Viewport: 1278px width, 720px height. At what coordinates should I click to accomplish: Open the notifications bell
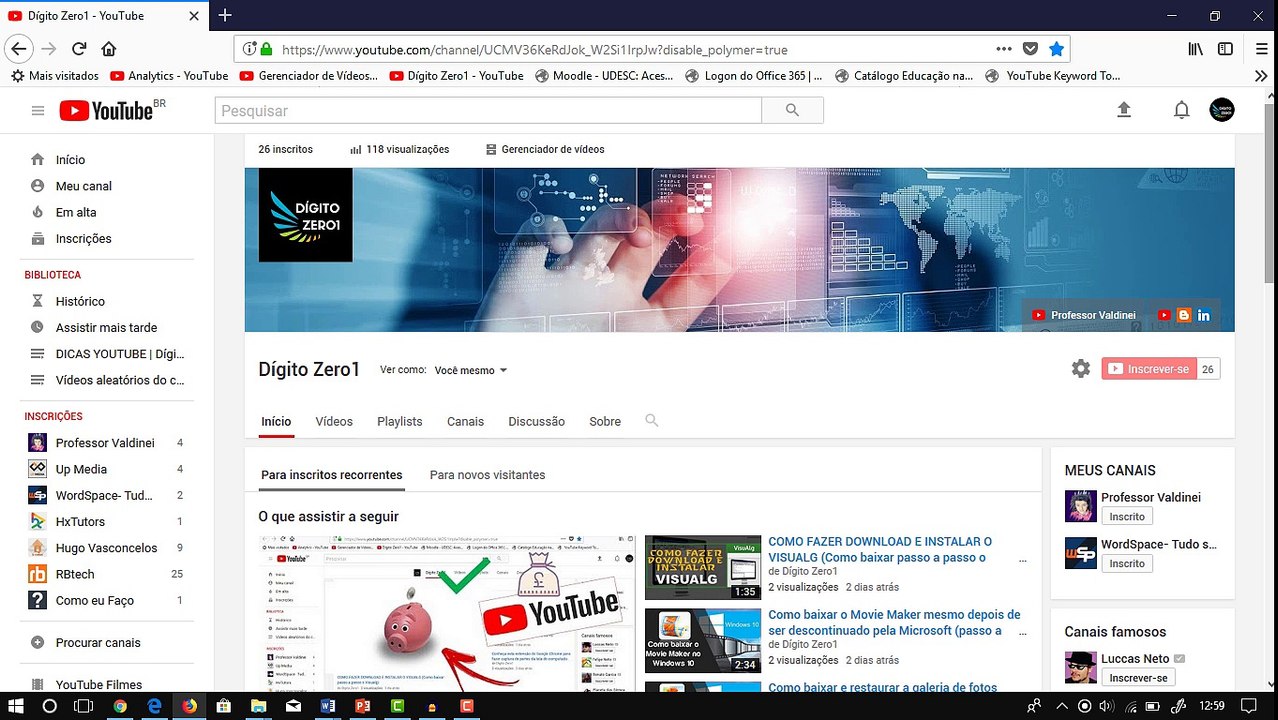(x=1181, y=110)
